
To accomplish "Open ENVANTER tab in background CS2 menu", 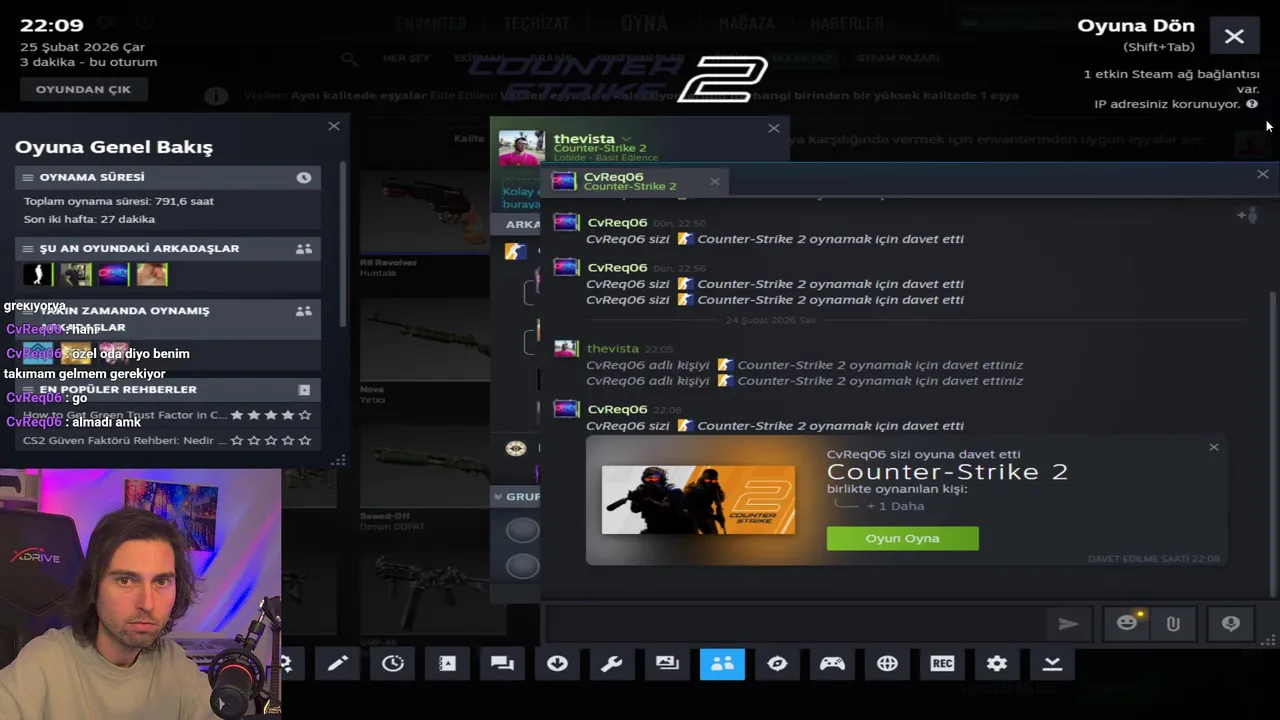I will 430,23.
